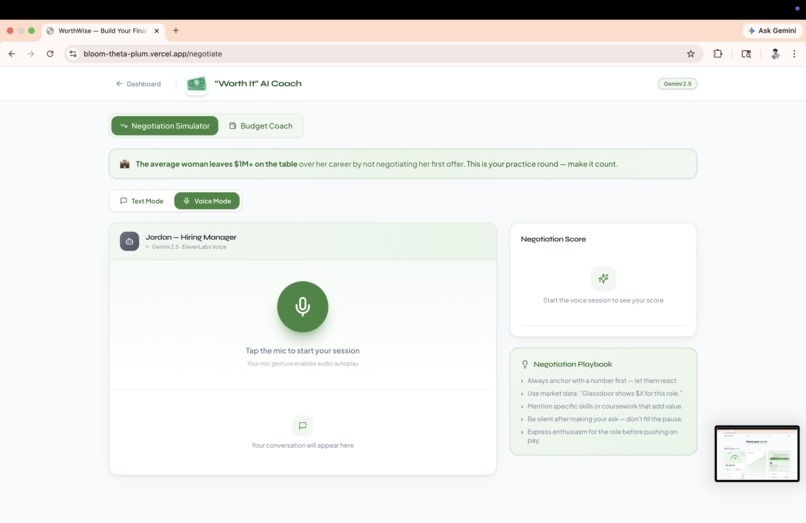Click the browser back arrow
This screenshot has width=806, height=523.
point(12,53)
